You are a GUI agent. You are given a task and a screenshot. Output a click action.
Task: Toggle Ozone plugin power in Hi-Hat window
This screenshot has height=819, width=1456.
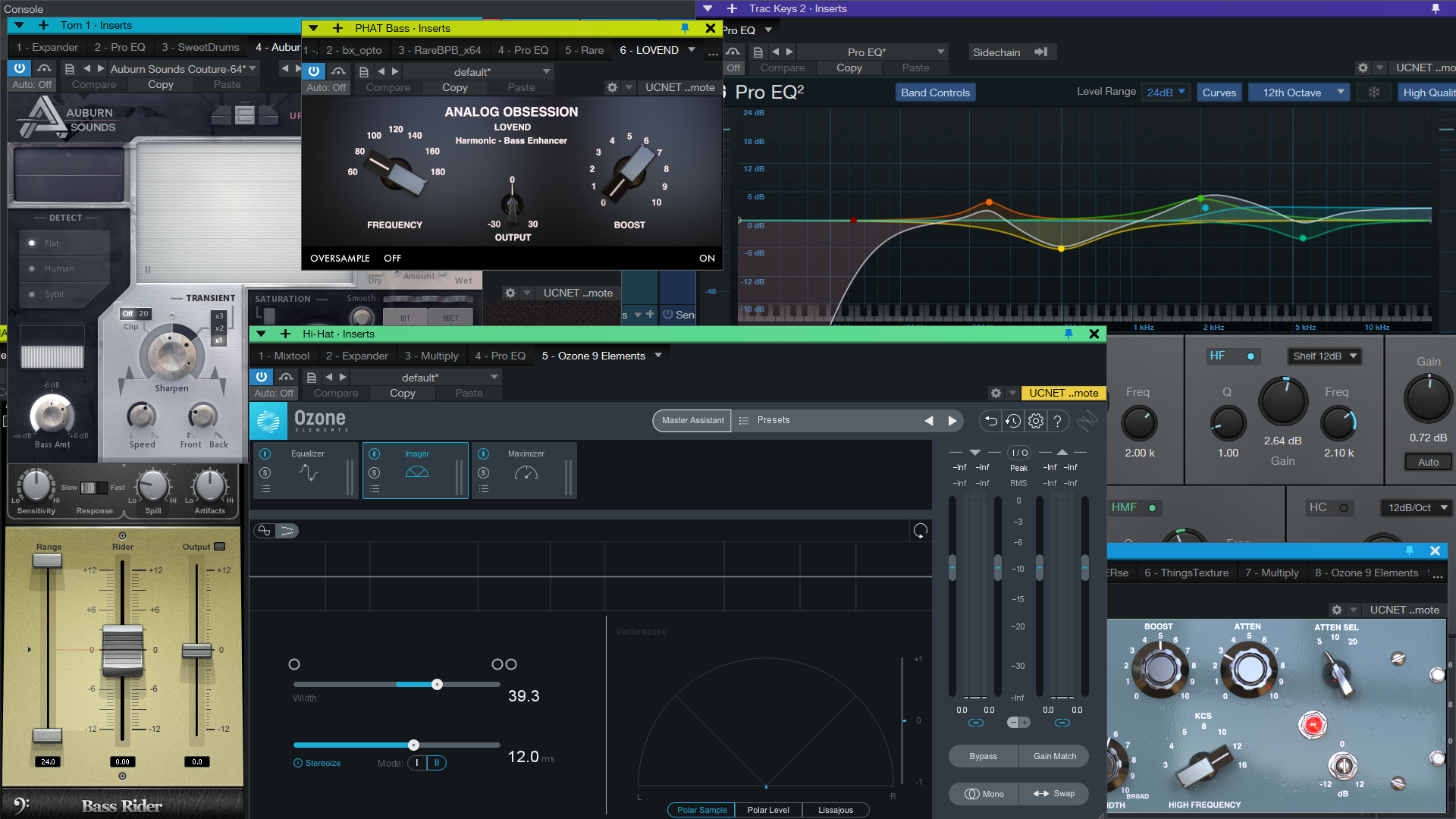coord(262,377)
